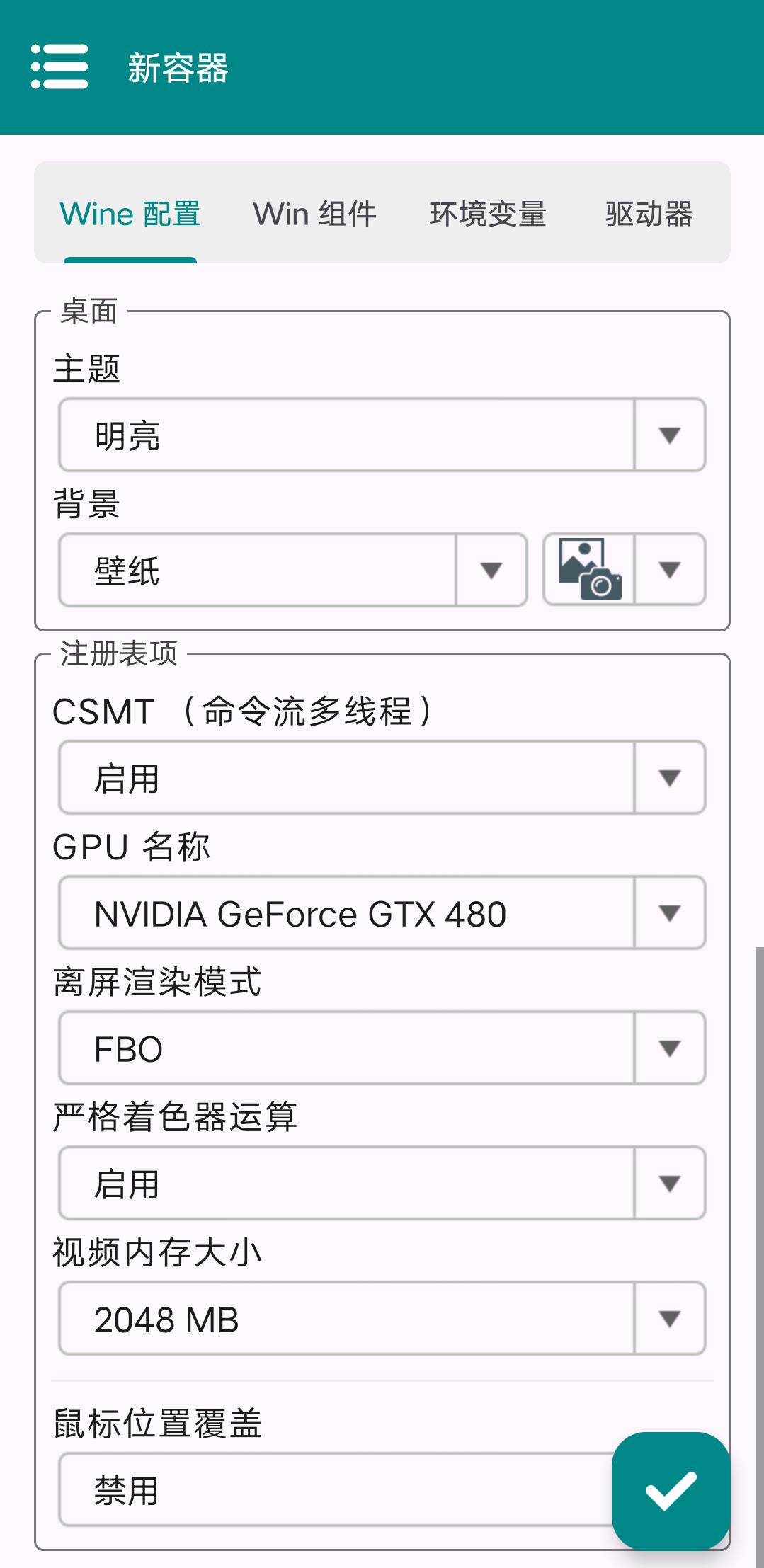Click the 视频内存大小 dropdown arrow
The width and height of the screenshot is (764, 1568).
[669, 1318]
